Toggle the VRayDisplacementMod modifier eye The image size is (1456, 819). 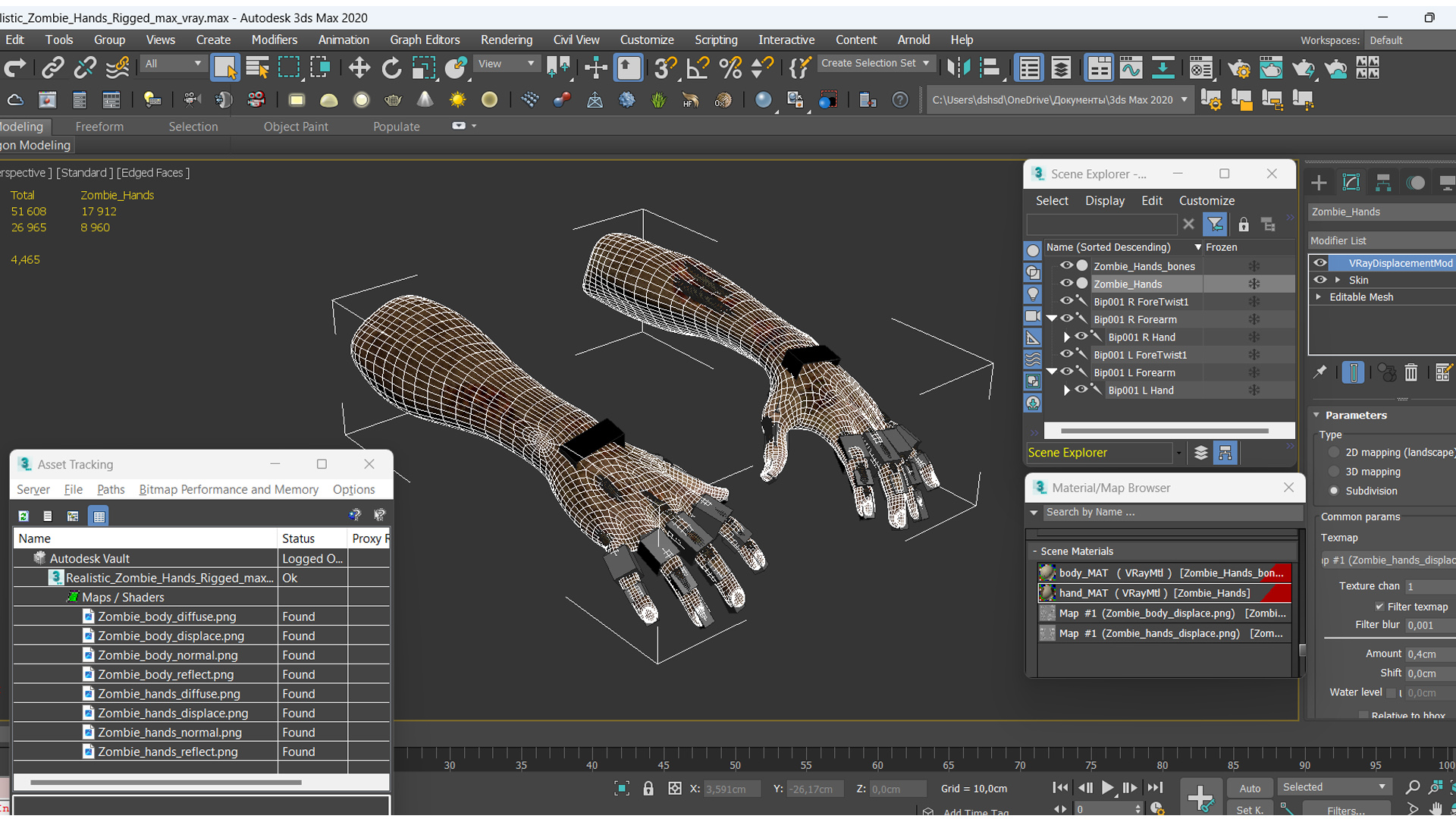pos(1320,263)
